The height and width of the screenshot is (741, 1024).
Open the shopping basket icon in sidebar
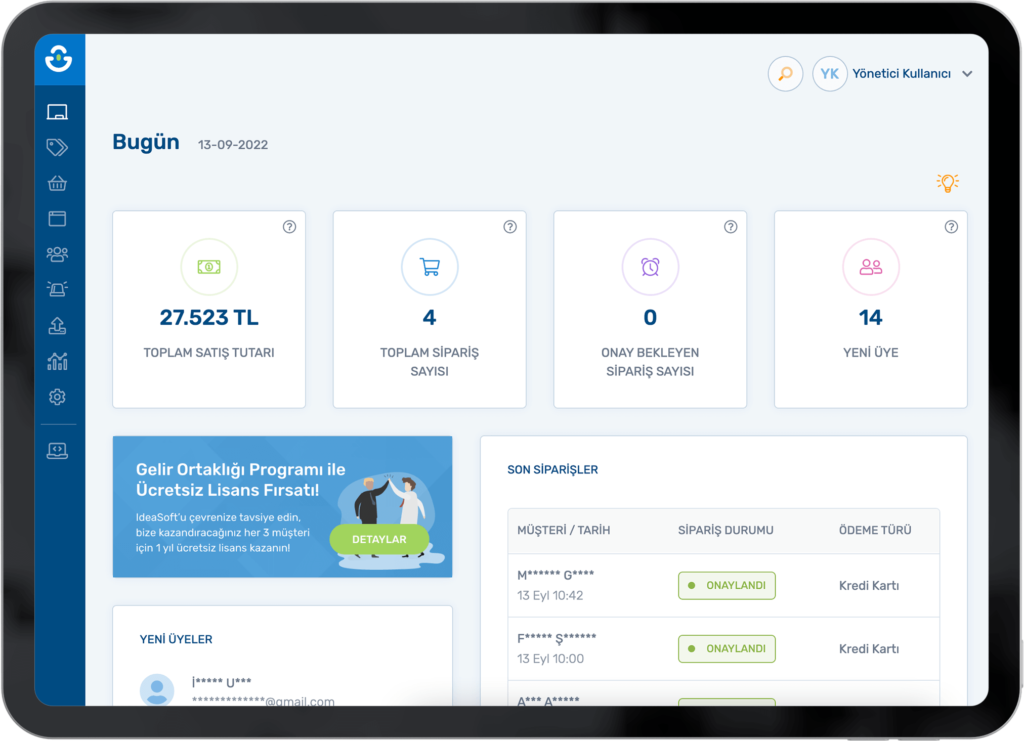pos(57,183)
